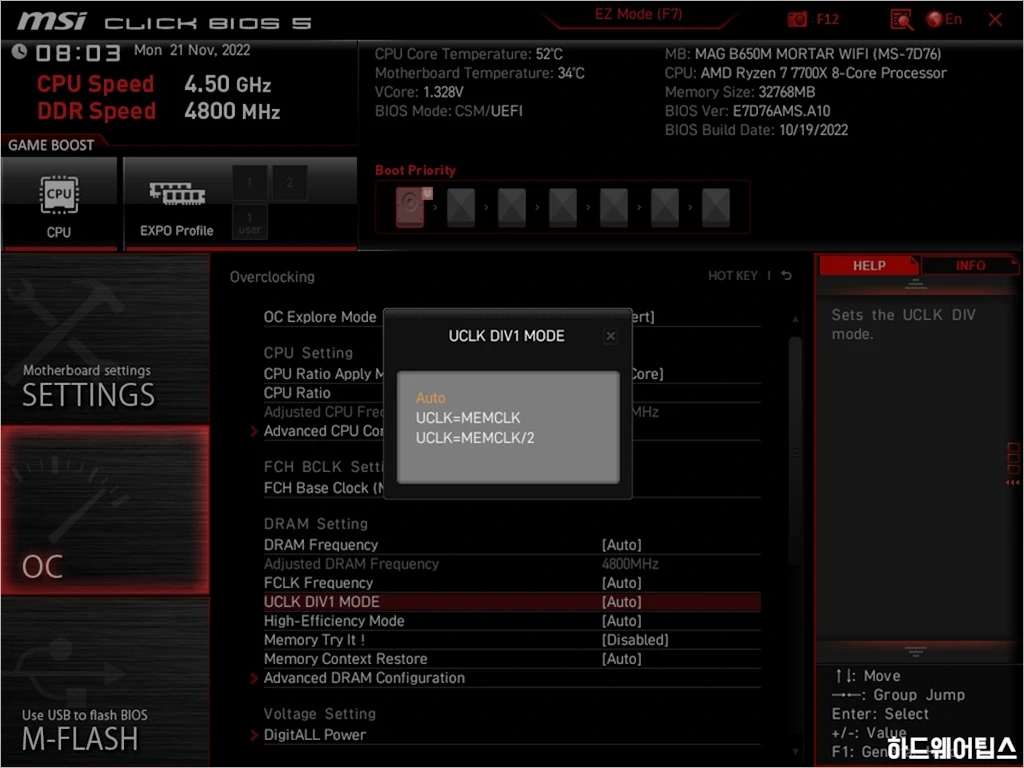
Task: Click the sixth boot priority slot icon
Action: point(665,207)
